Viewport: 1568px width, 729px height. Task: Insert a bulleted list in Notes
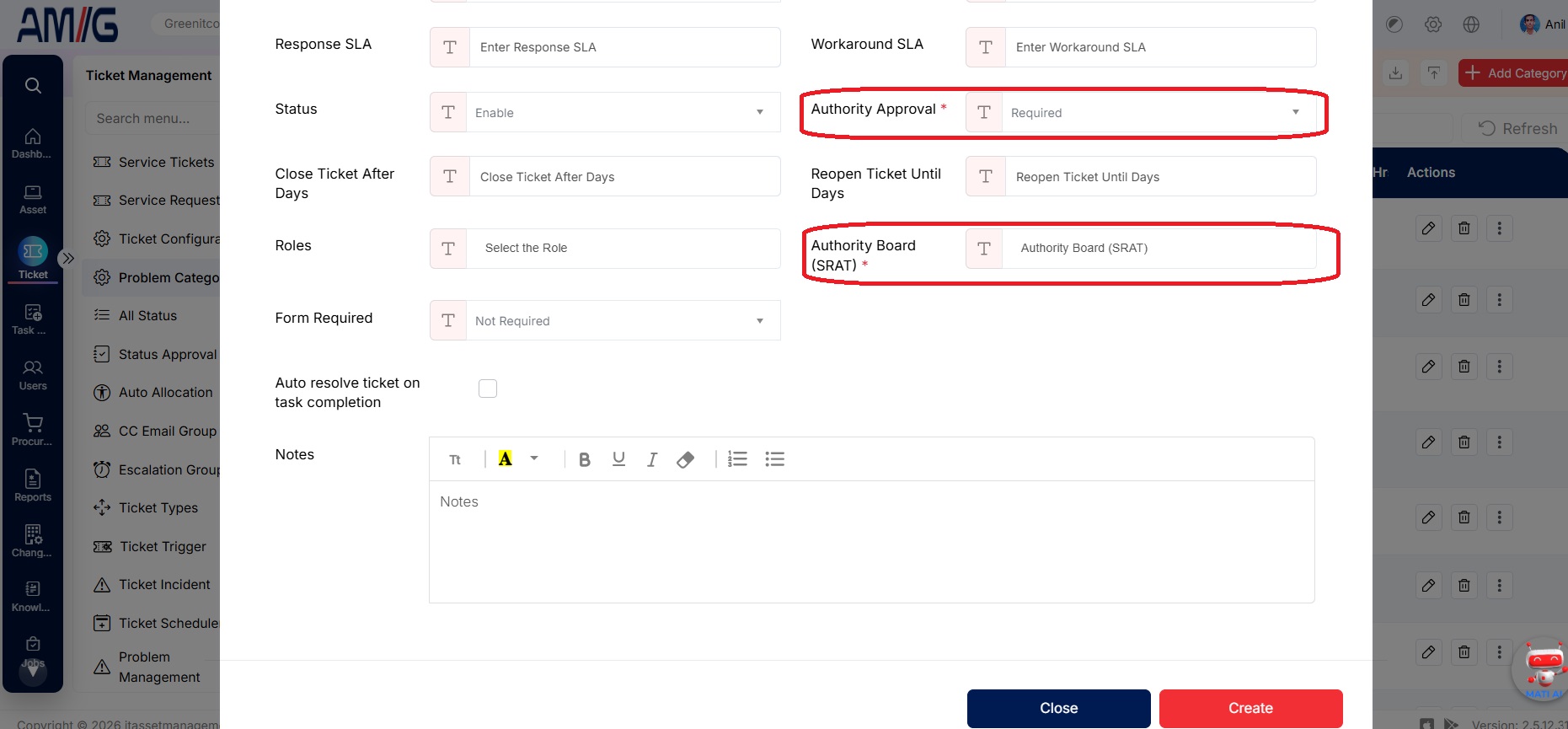(774, 459)
